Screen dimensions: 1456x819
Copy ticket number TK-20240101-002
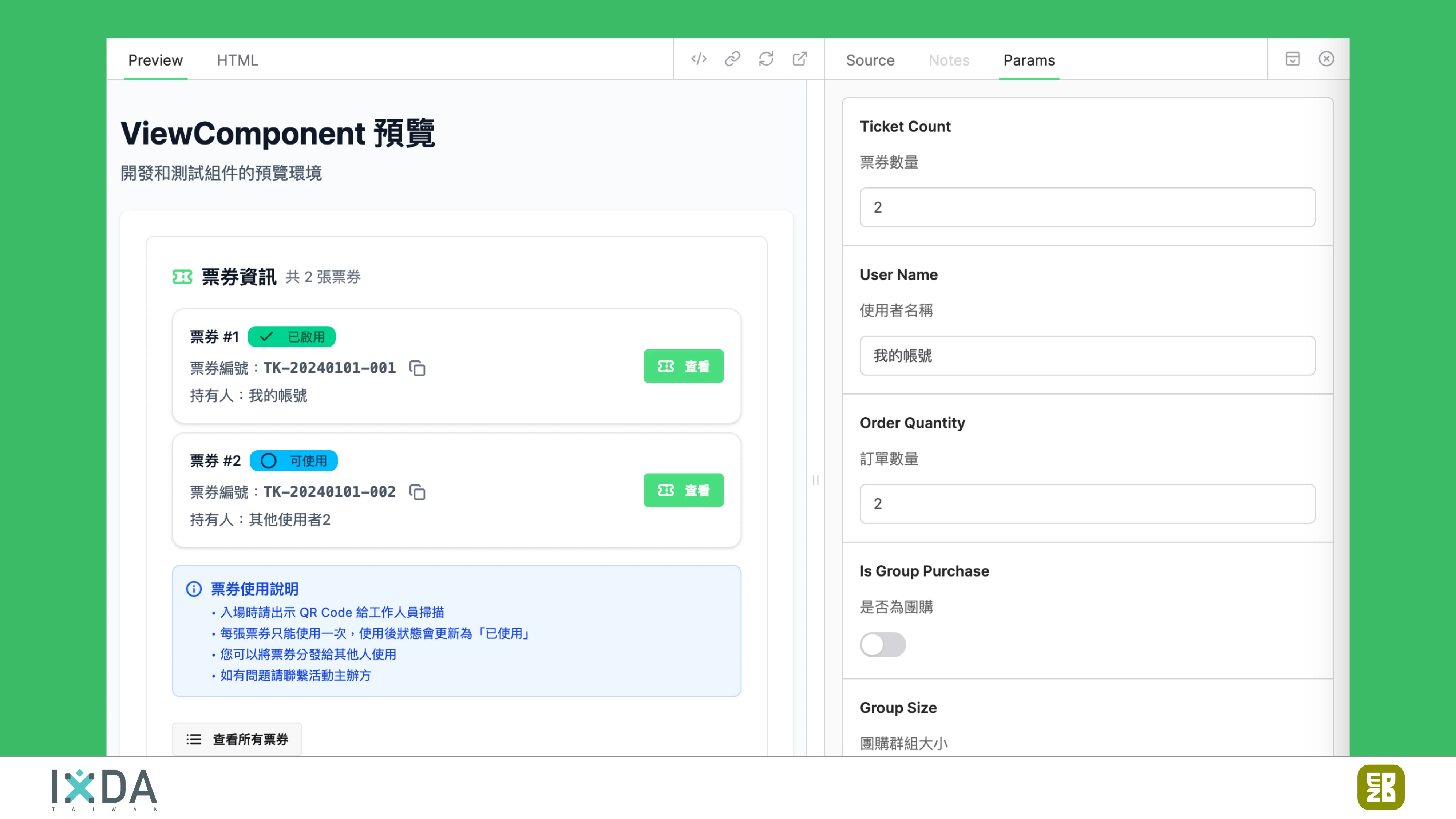[x=417, y=492]
